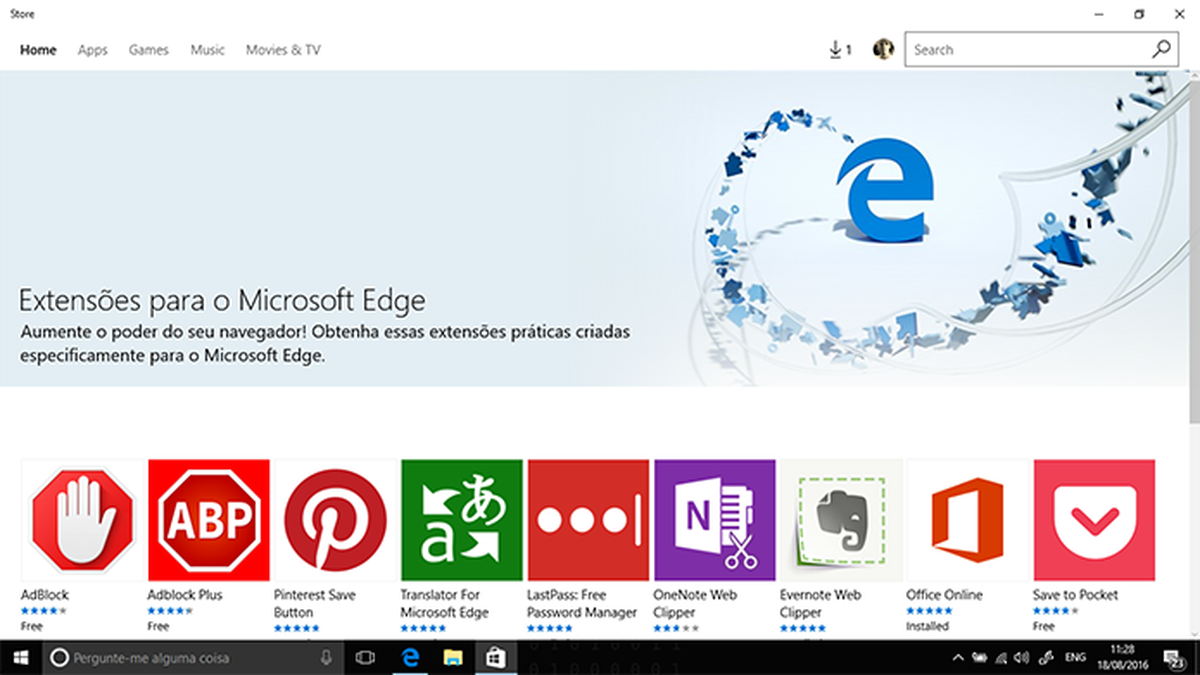The image size is (1200, 675).
Task: Open the Save to Pocket extension
Action: [x=1094, y=520]
